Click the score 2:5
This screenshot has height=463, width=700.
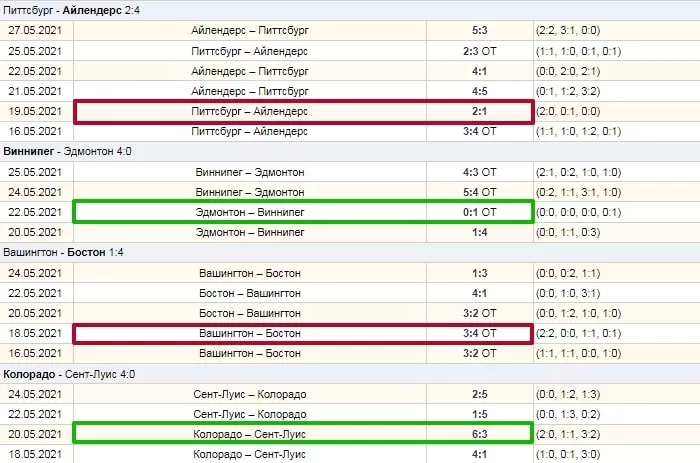click(479, 395)
